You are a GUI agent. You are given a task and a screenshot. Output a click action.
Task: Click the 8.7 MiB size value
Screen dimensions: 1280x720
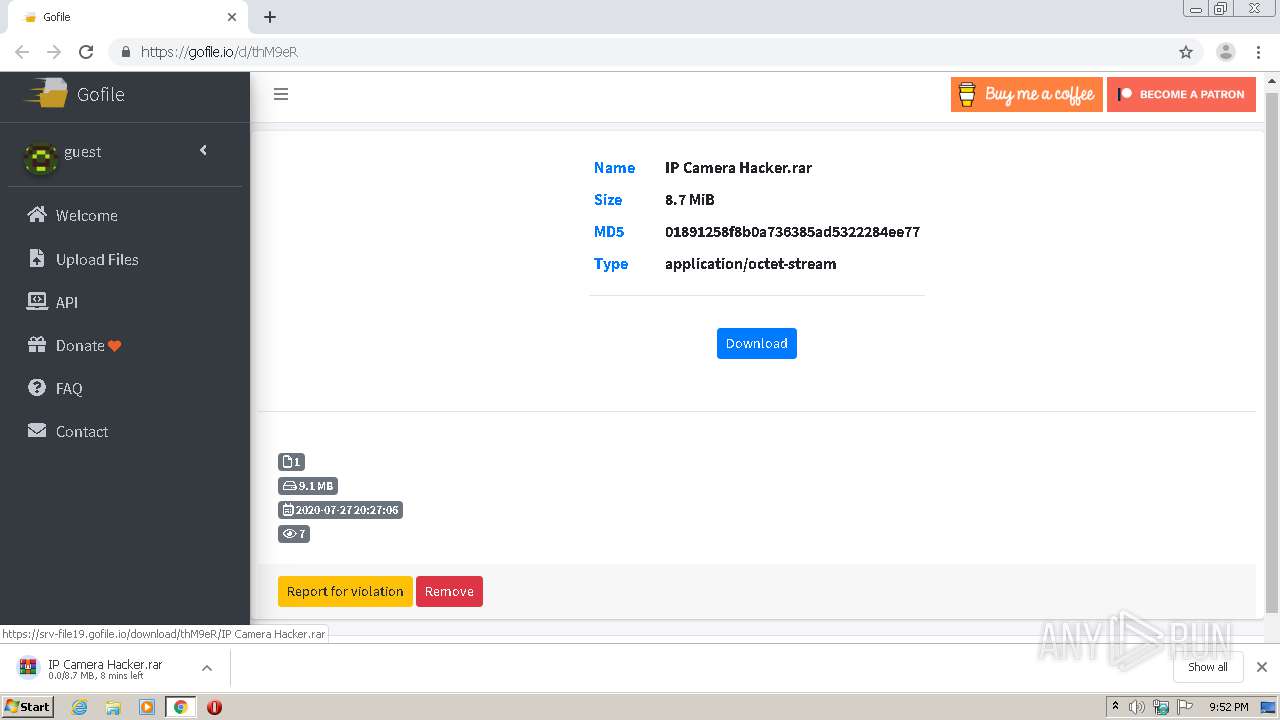pyautogui.click(x=690, y=200)
